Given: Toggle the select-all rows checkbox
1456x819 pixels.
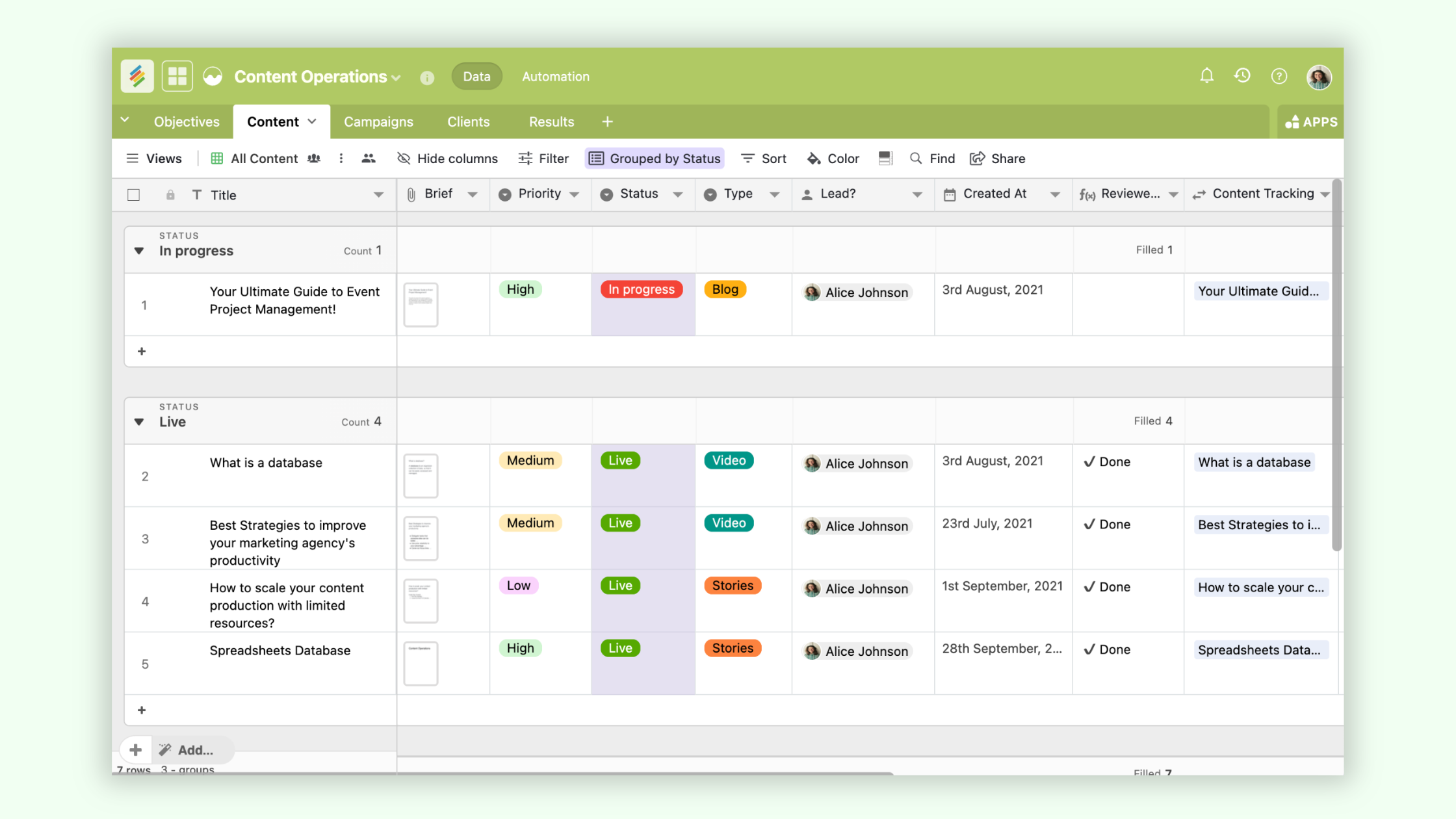Looking at the screenshot, I should [x=134, y=195].
